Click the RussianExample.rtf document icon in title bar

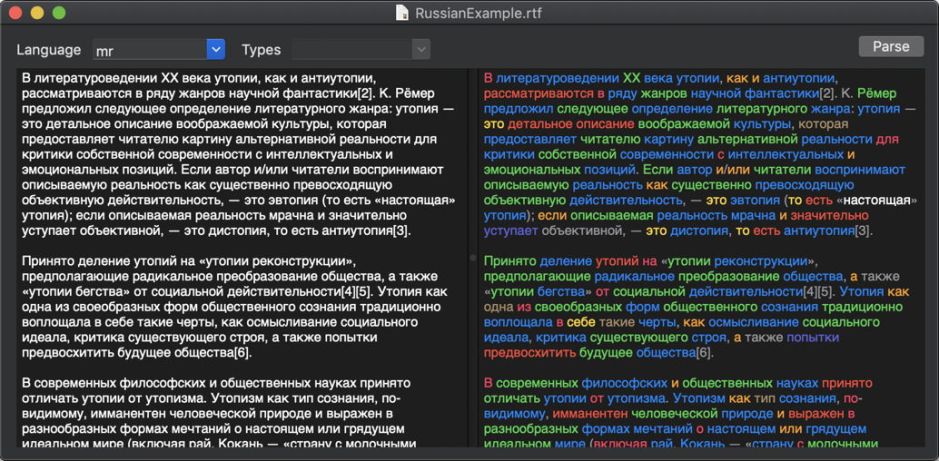(402, 14)
